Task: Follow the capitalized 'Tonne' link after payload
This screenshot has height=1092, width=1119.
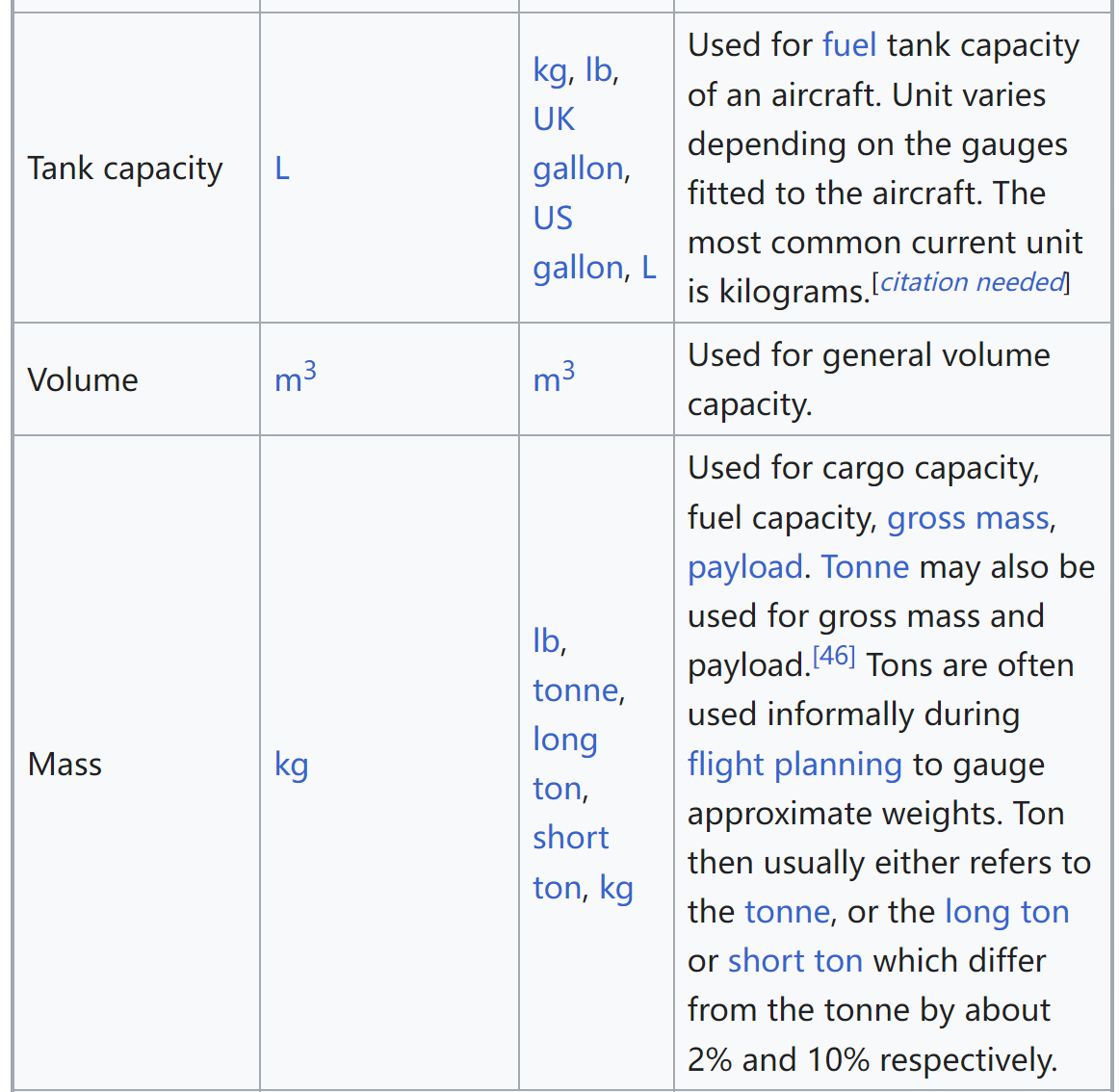Action: pos(865,567)
